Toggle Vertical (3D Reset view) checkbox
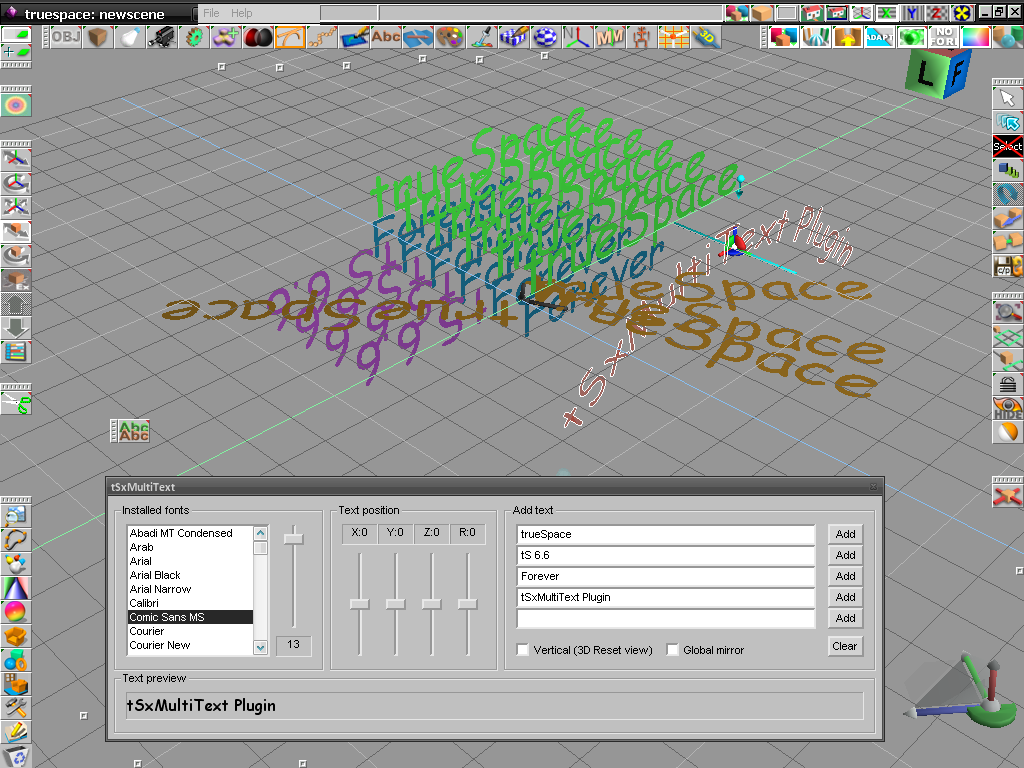This screenshot has width=1024, height=768. click(522, 650)
